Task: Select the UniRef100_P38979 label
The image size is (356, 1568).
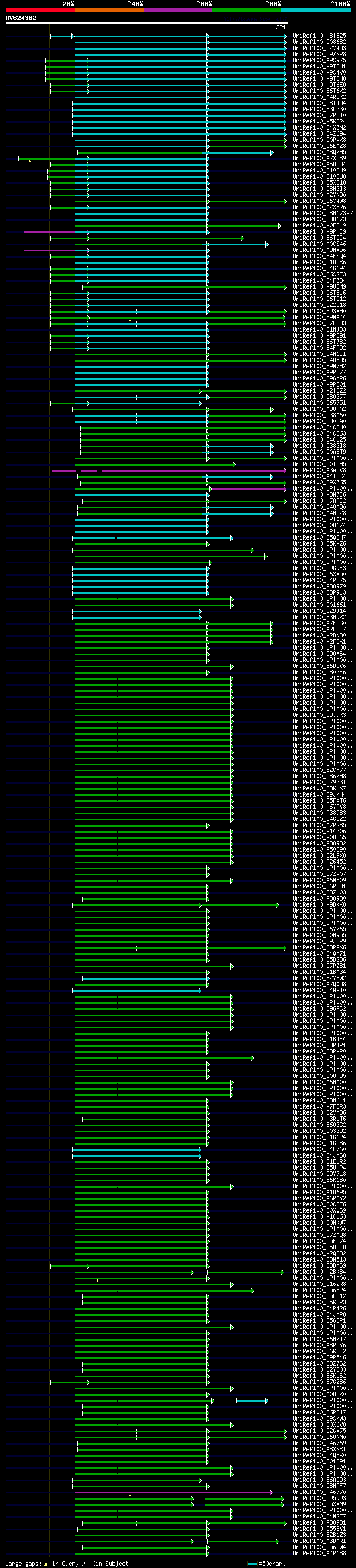Action: coord(319,587)
